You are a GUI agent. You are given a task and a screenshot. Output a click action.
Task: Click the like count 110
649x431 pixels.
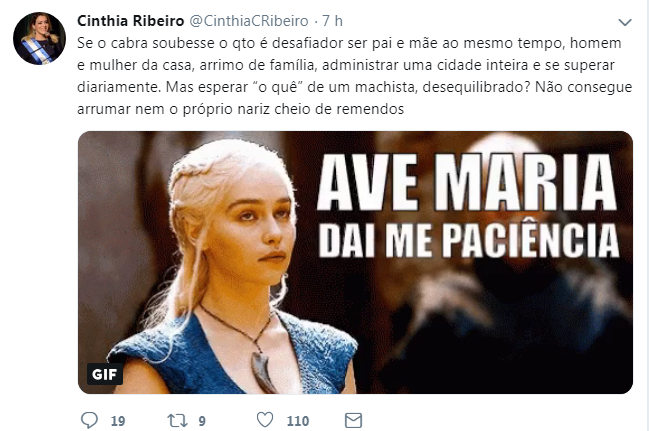pyautogui.click(x=298, y=421)
